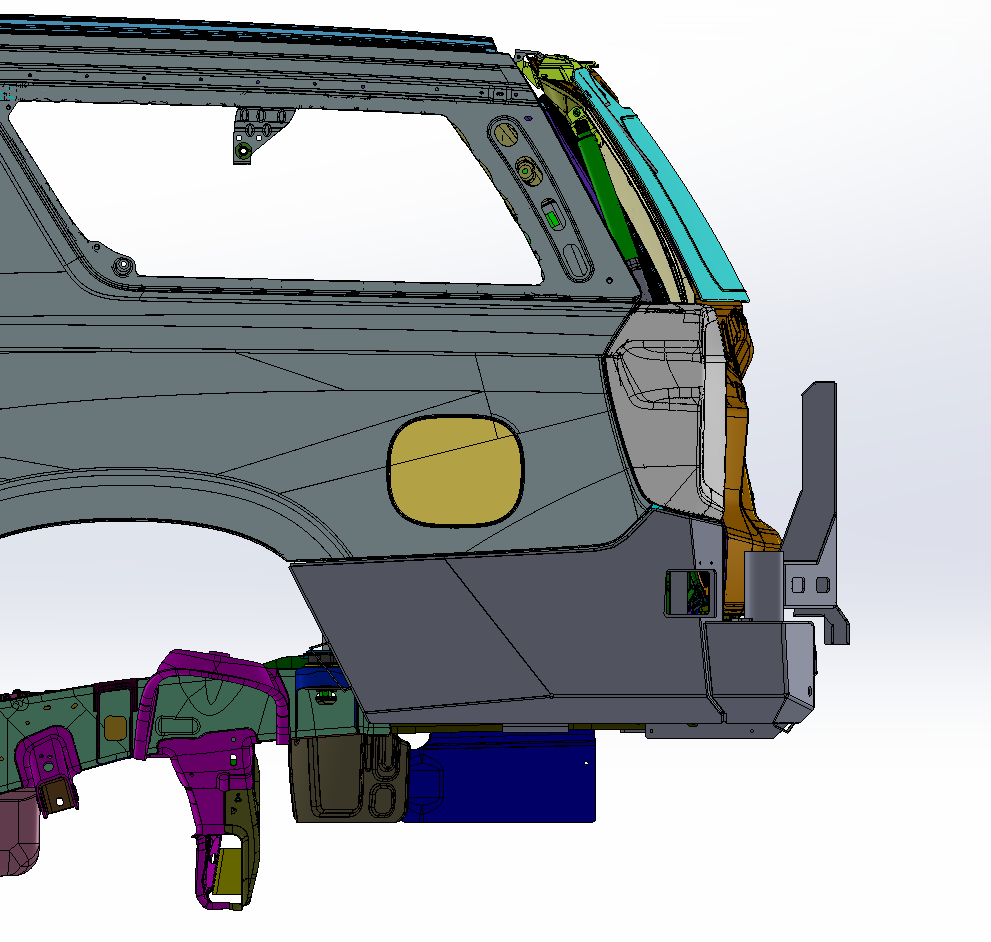The width and height of the screenshot is (991, 942).
Task: Select the green circular hole on the pillar
Action: [526, 169]
